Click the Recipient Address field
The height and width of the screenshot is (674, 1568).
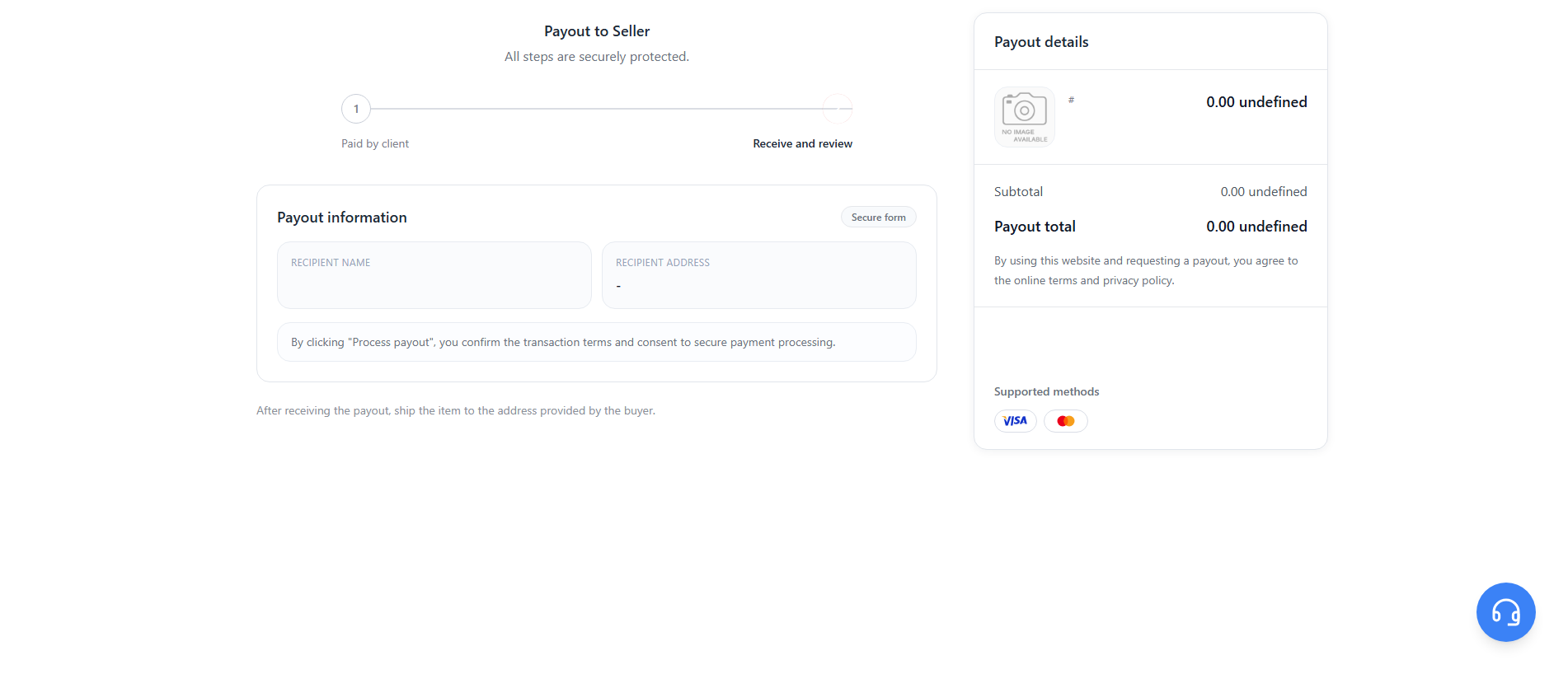759,275
